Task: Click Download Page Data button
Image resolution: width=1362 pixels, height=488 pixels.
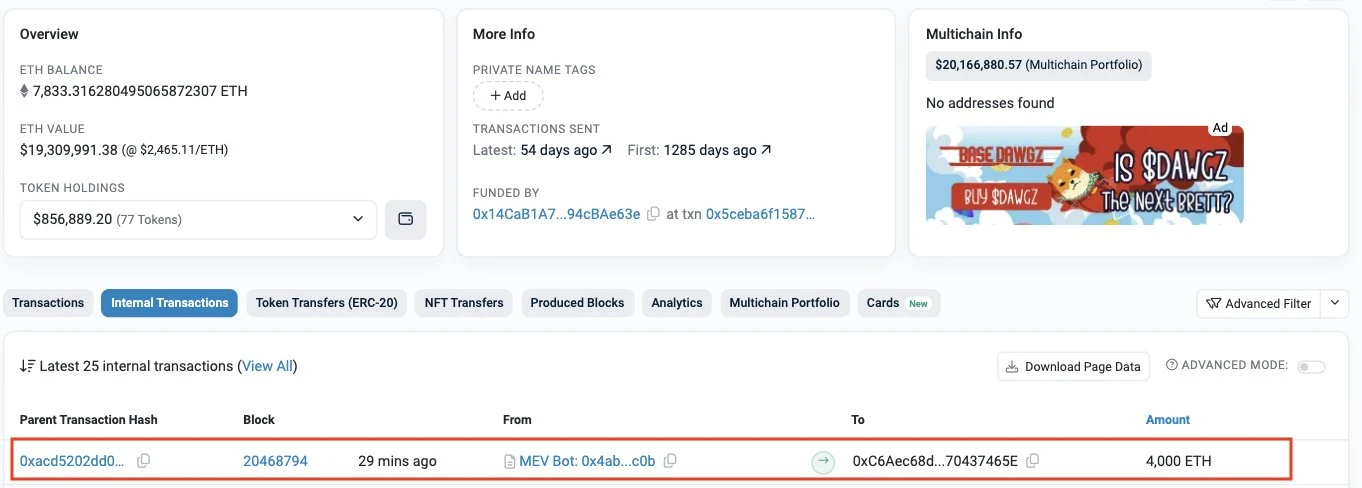Action: coord(1073,367)
